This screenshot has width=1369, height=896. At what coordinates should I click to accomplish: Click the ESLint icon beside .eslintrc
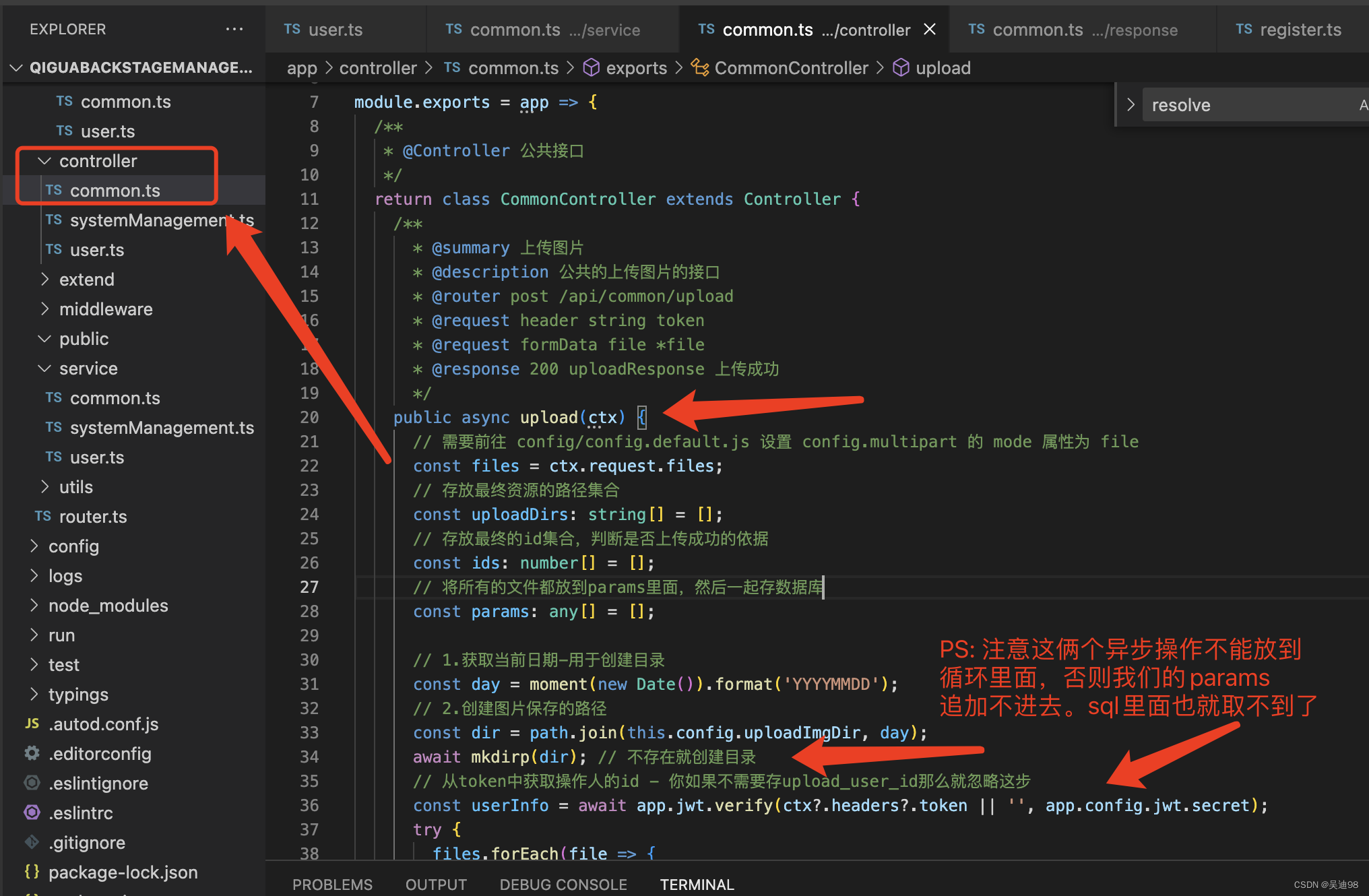coord(32,812)
